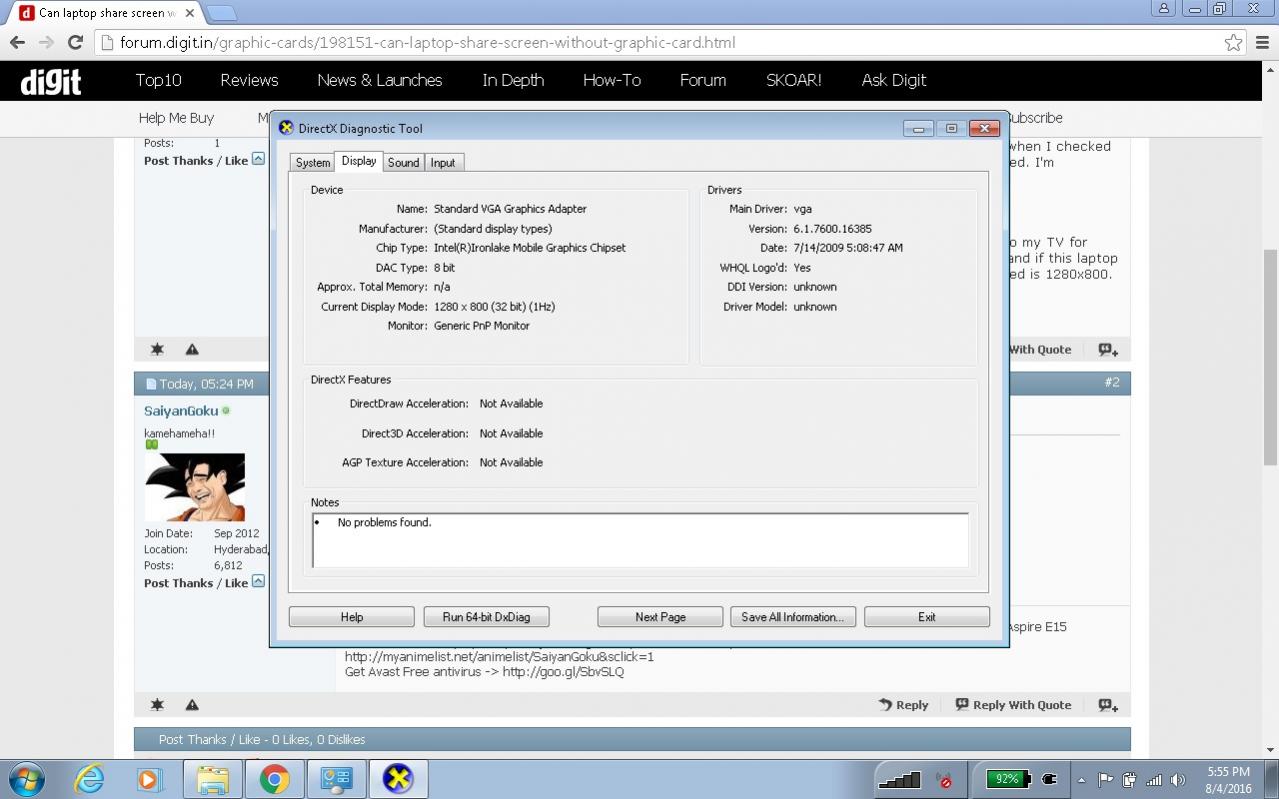Click the DirectX Diagnostic taskbar icon
Image resolution: width=1279 pixels, height=799 pixels.
pos(398,779)
